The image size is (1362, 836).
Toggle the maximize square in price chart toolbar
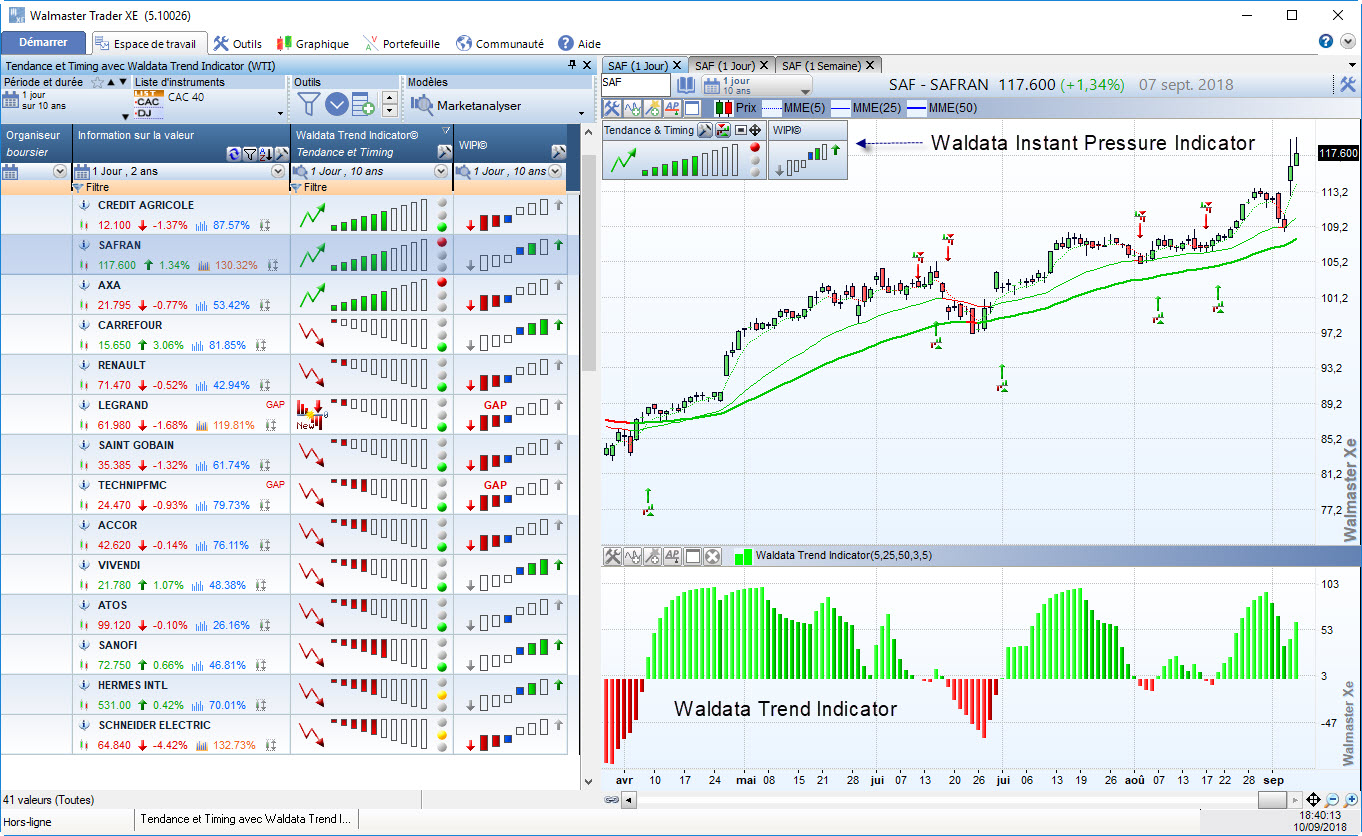[692, 107]
